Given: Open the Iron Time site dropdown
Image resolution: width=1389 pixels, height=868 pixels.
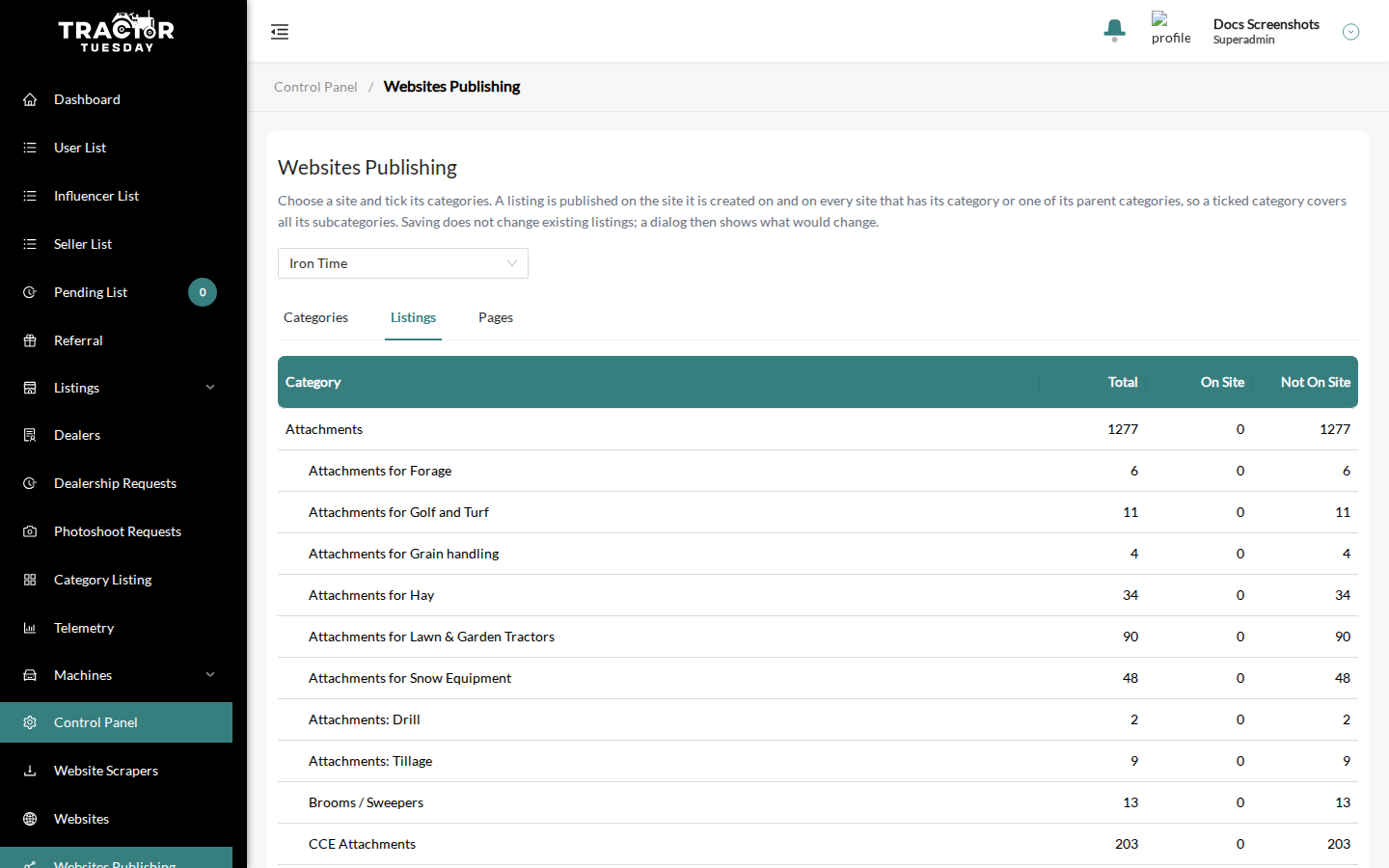Looking at the screenshot, I should point(403,263).
